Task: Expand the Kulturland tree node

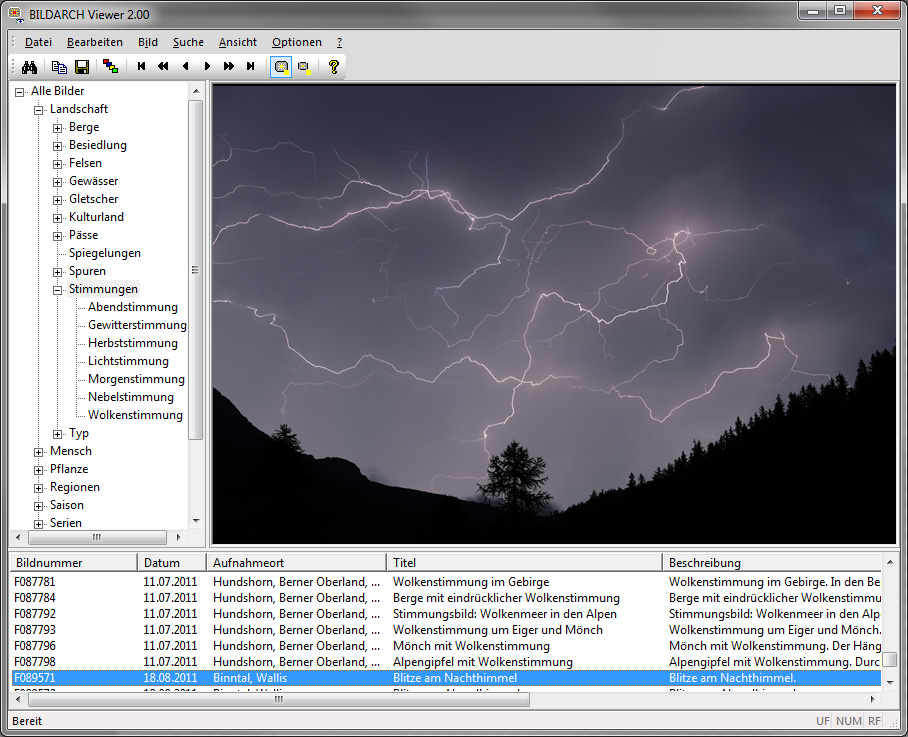Action: click(57, 218)
